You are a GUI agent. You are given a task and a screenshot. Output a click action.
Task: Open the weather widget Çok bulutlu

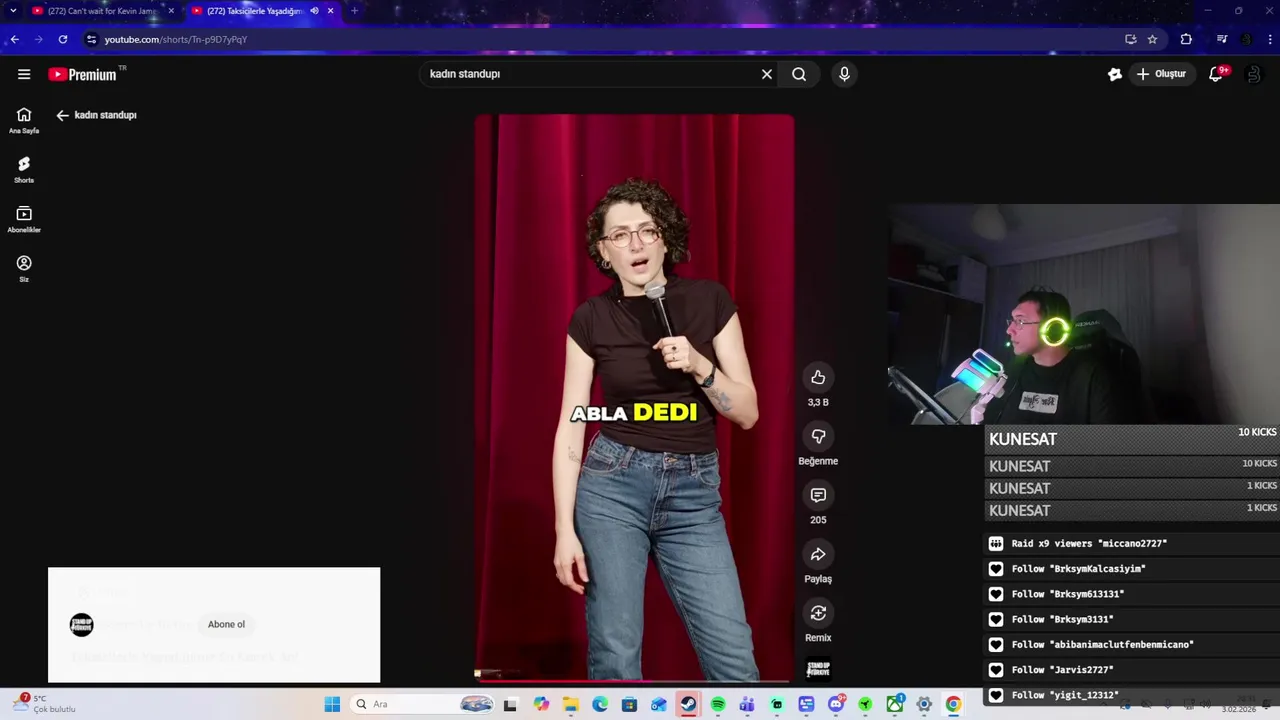(x=45, y=704)
